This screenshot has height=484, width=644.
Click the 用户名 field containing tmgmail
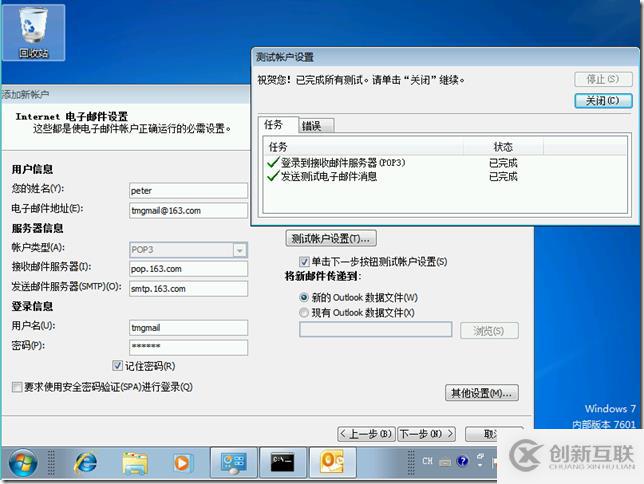point(189,327)
